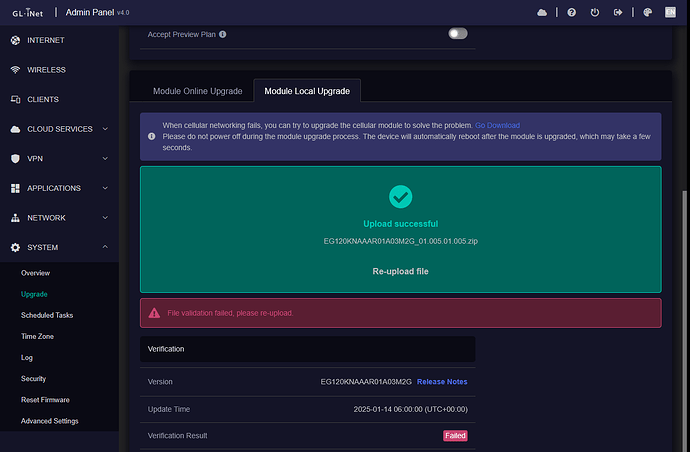Click the logout arrow icon
This screenshot has height=452, width=690.
coord(618,13)
